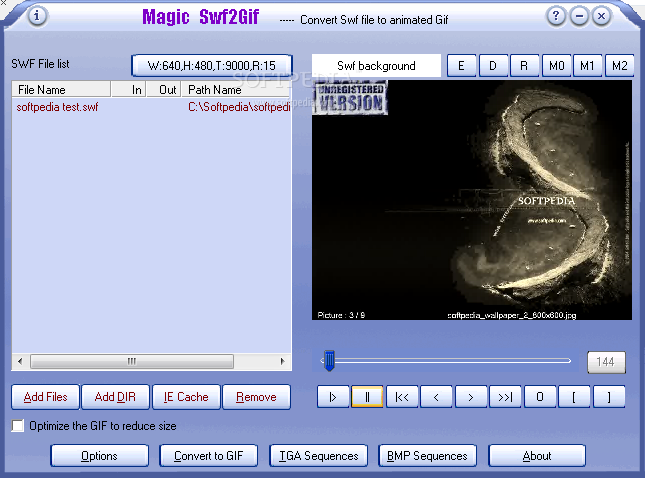The height and width of the screenshot is (478, 645).
Task: Open the Options dialog
Action: (100, 456)
